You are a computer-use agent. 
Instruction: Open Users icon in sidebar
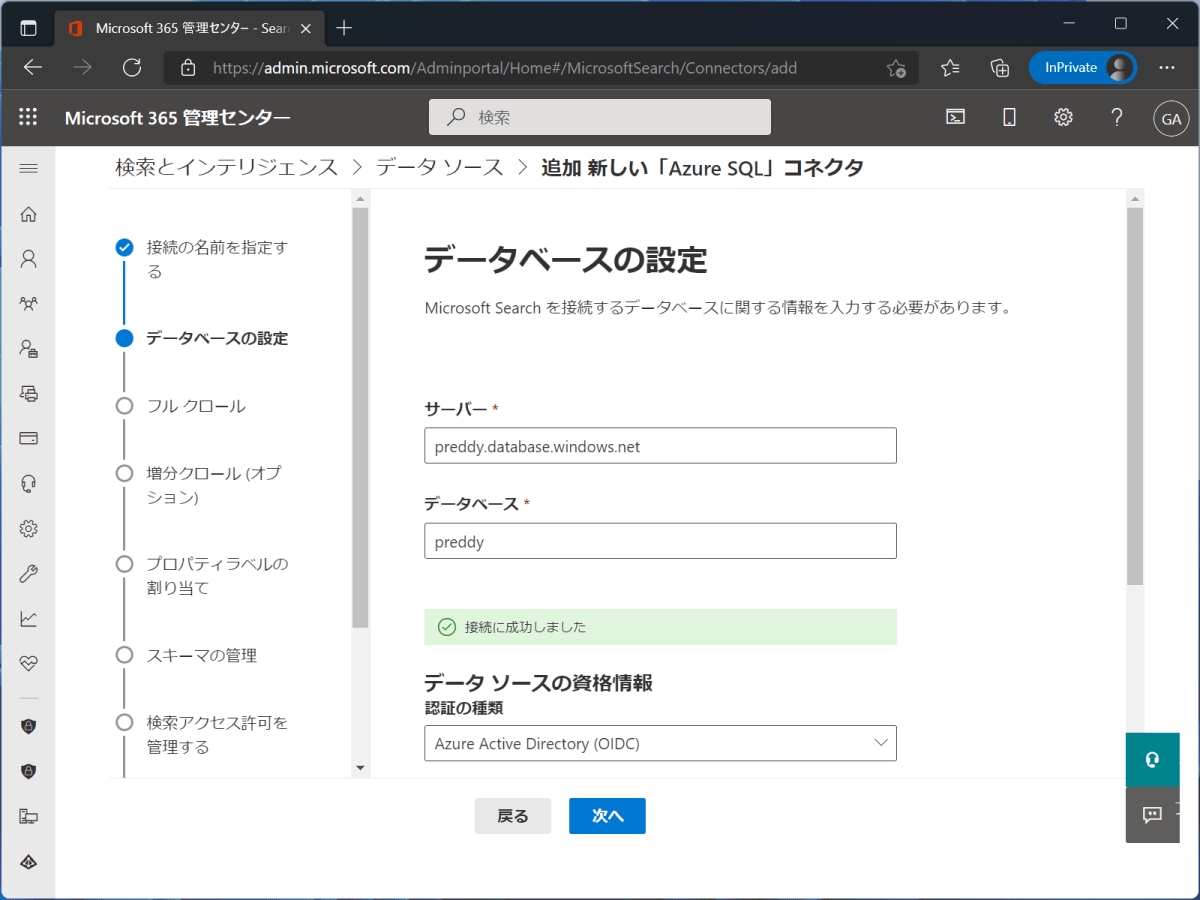click(x=28, y=259)
